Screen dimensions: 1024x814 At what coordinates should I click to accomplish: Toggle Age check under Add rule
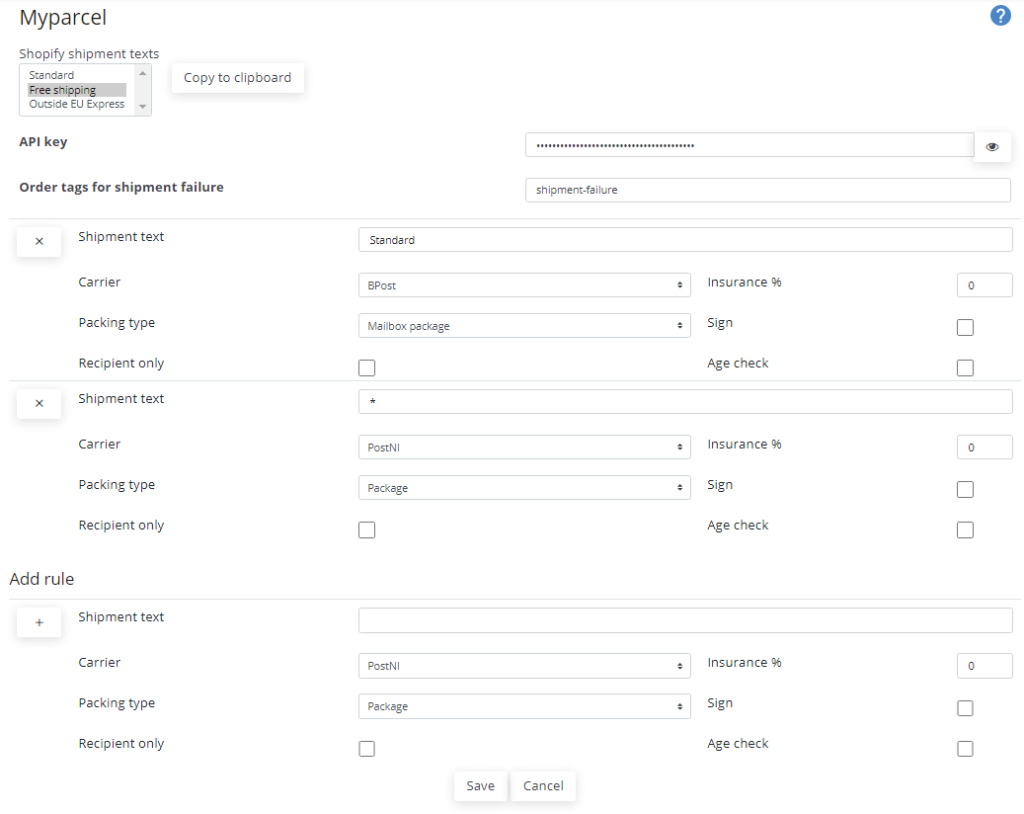tap(965, 749)
